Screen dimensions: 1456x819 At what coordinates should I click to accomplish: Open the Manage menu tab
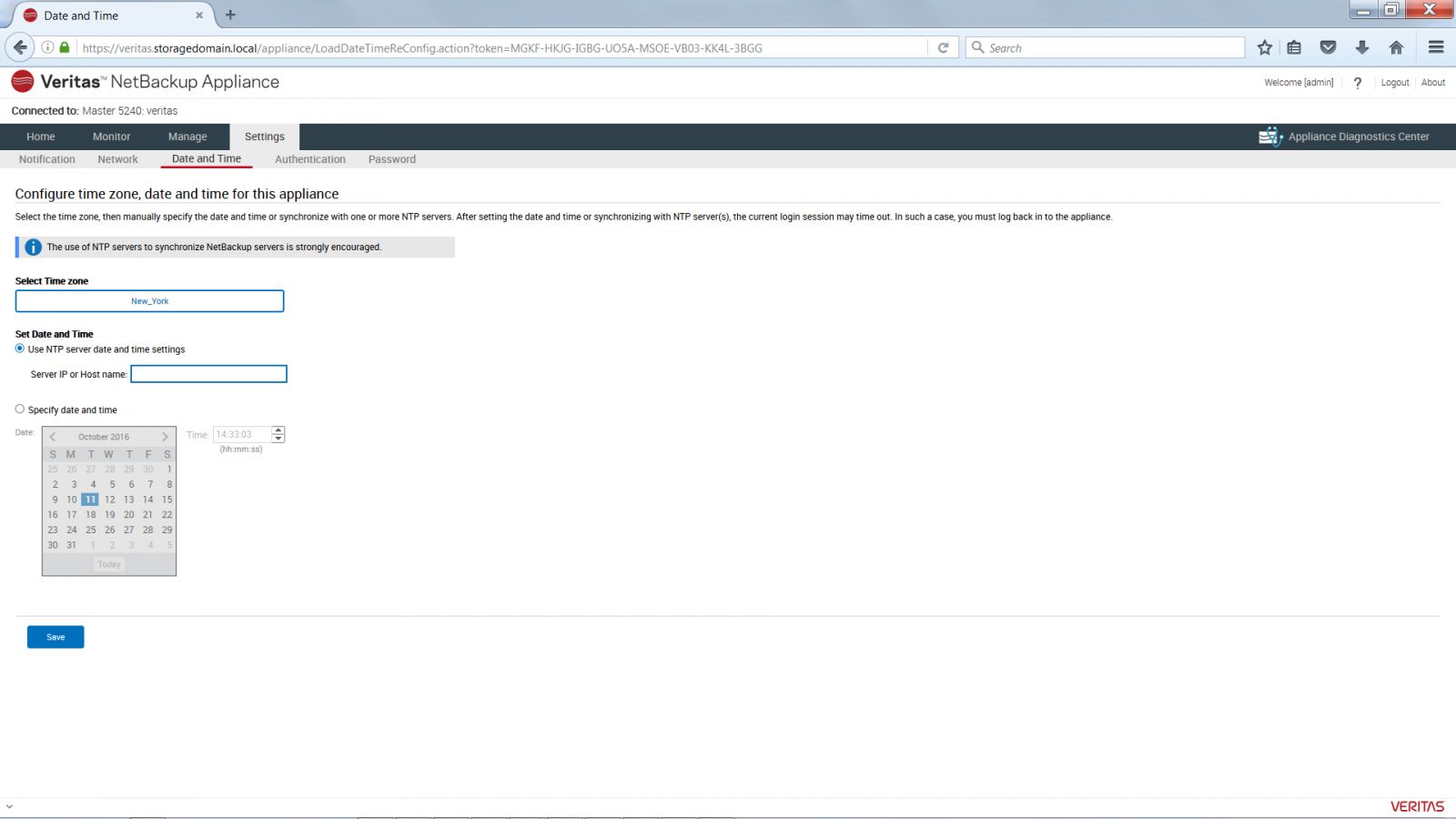[187, 136]
